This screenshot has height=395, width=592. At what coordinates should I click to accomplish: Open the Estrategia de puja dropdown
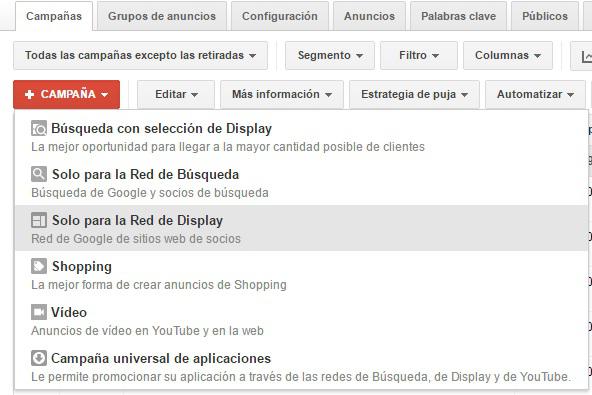(x=414, y=94)
